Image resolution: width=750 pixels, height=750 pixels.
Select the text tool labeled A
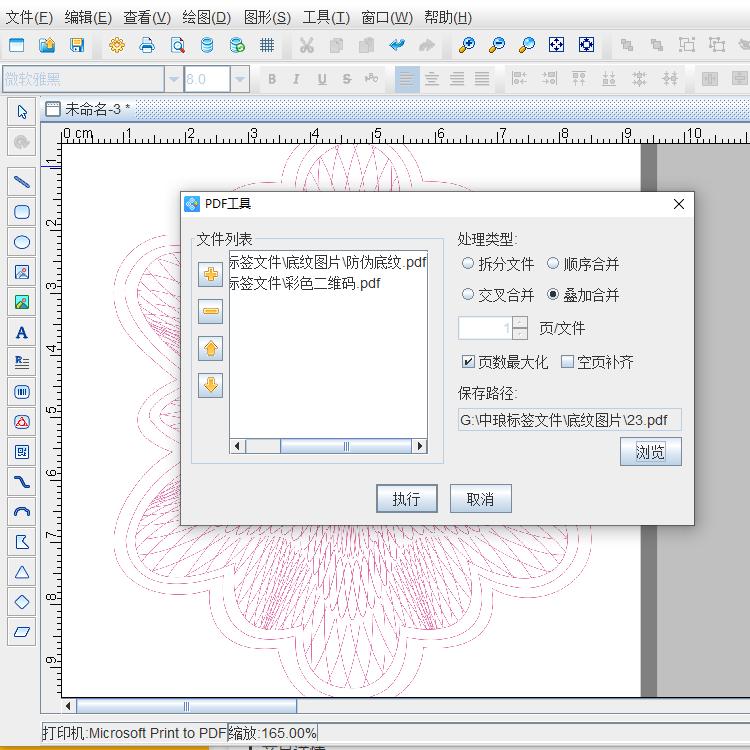(x=21, y=332)
